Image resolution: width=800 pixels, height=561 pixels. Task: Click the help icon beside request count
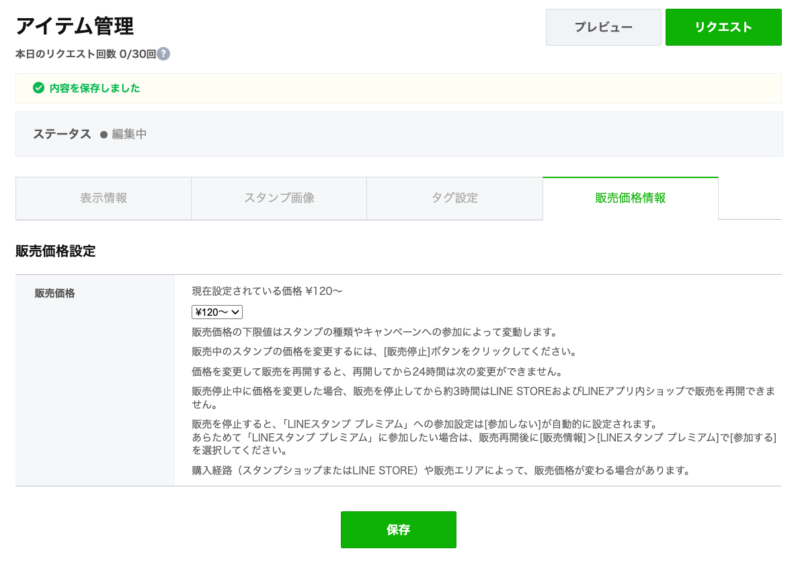point(163,54)
